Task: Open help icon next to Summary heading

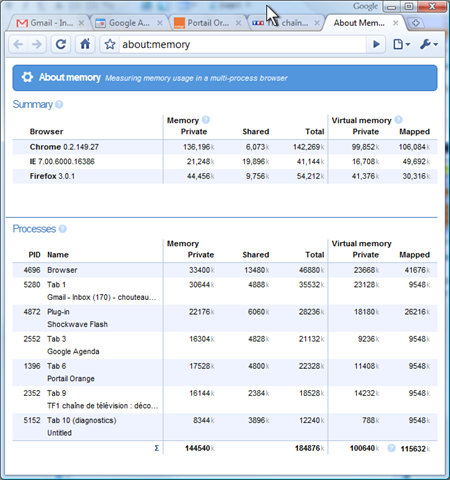Action: (59, 104)
